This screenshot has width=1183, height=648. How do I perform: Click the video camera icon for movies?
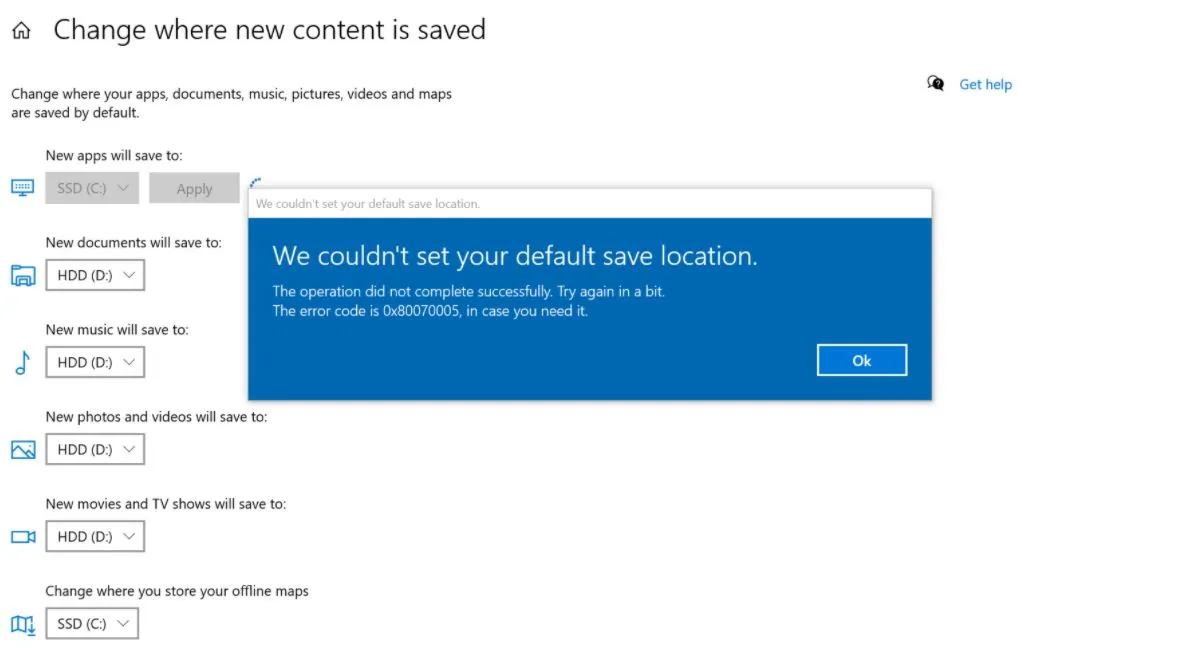[x=23, y=536]
